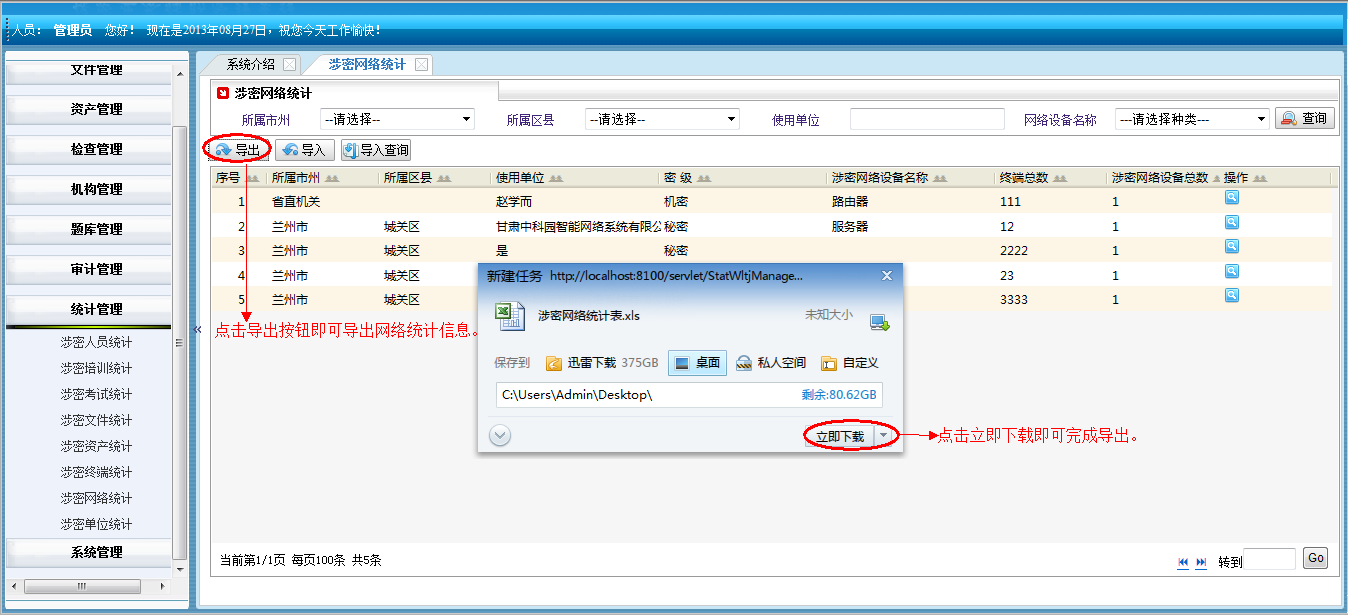This screenshot has height=615, width=1348.
Task: Open the 所属区县 dropdown
Action: pyautogui.click(x=662, y=119)
